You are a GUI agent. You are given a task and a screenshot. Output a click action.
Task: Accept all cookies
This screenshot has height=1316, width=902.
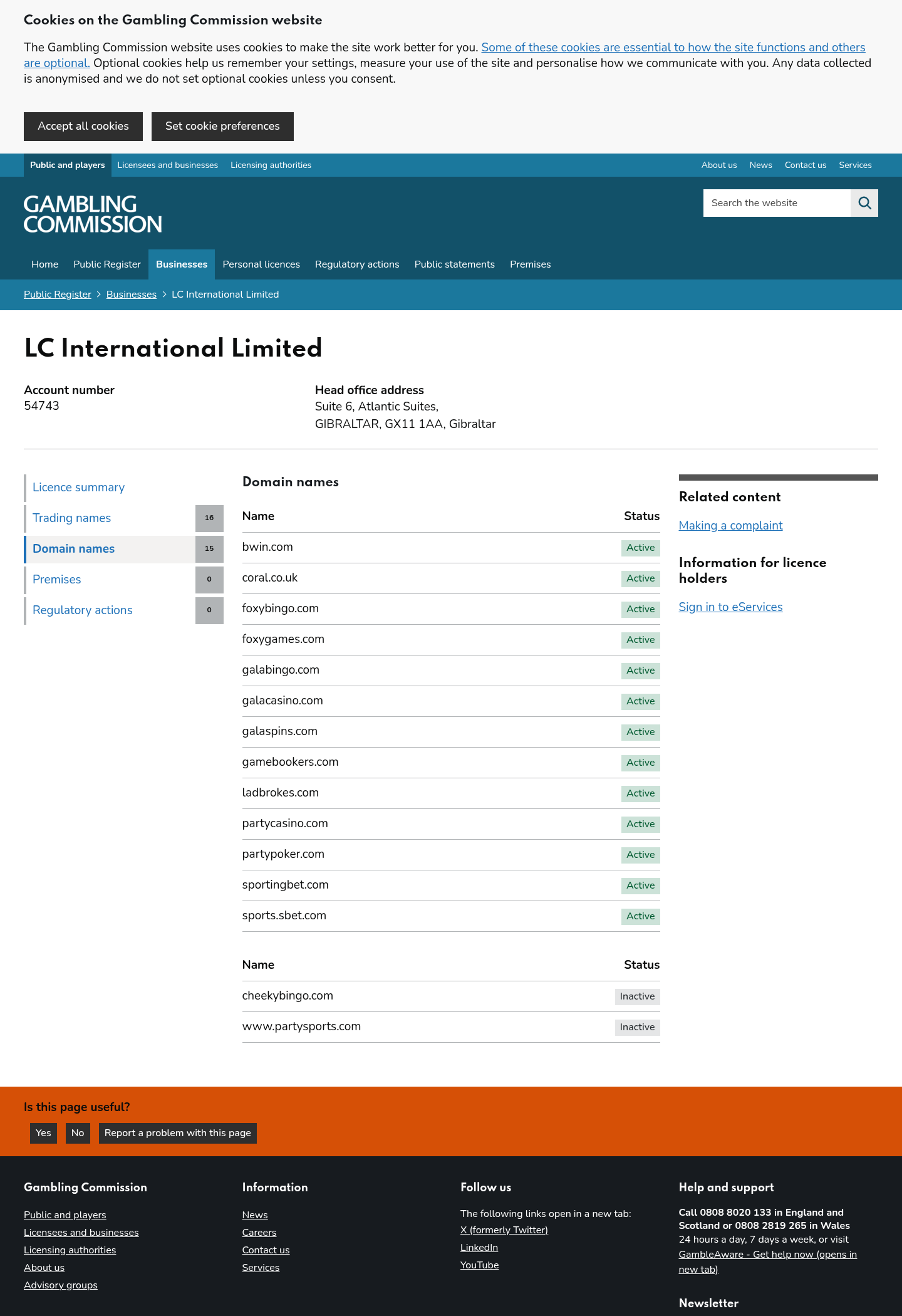point(83,127)
